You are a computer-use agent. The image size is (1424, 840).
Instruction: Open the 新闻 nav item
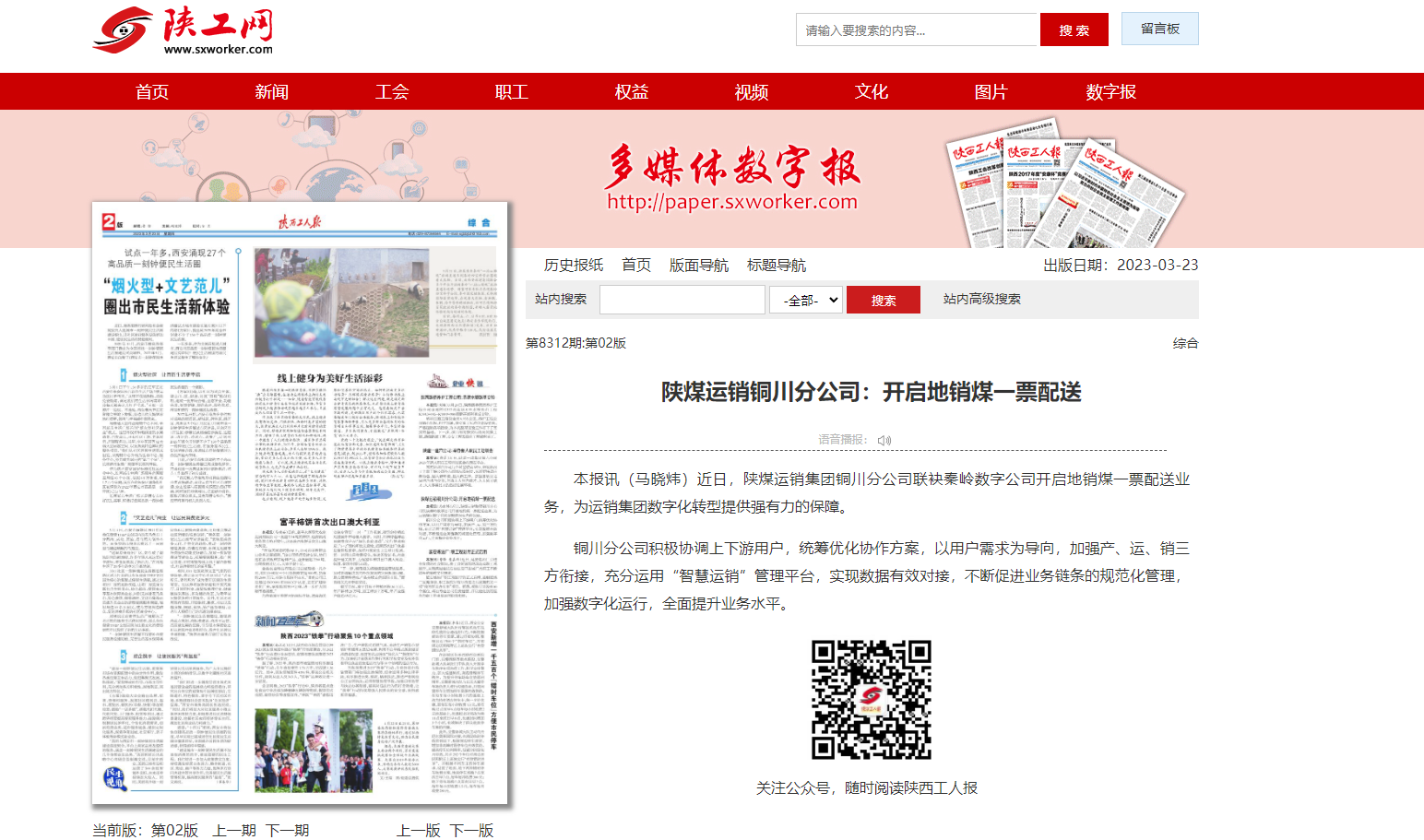click(x=272, y=91)
